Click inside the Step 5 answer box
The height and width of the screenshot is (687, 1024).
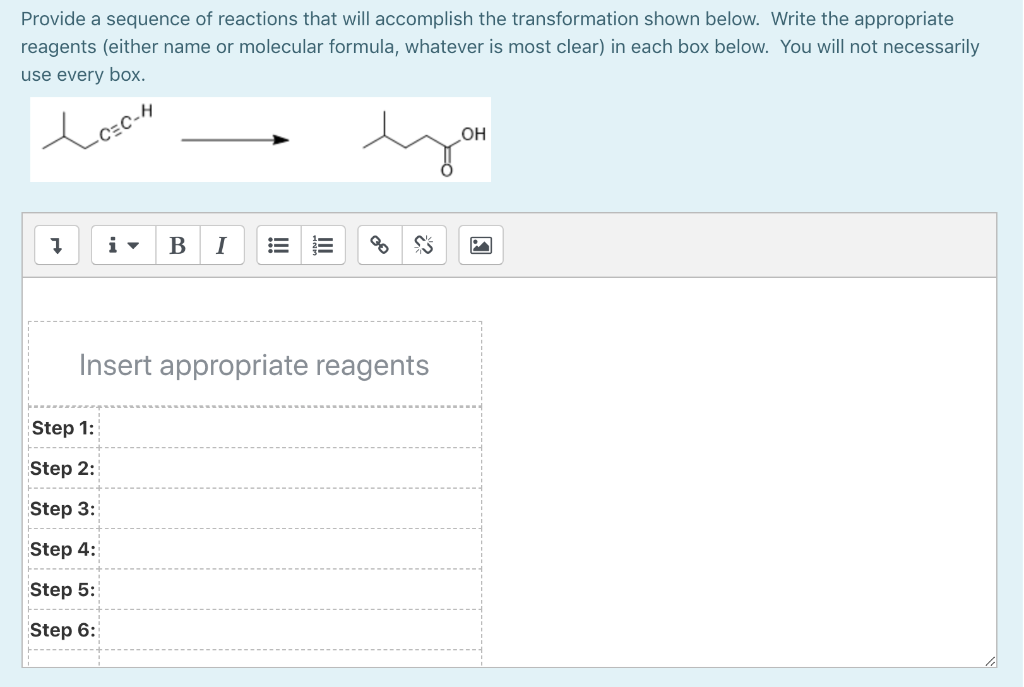290,589
